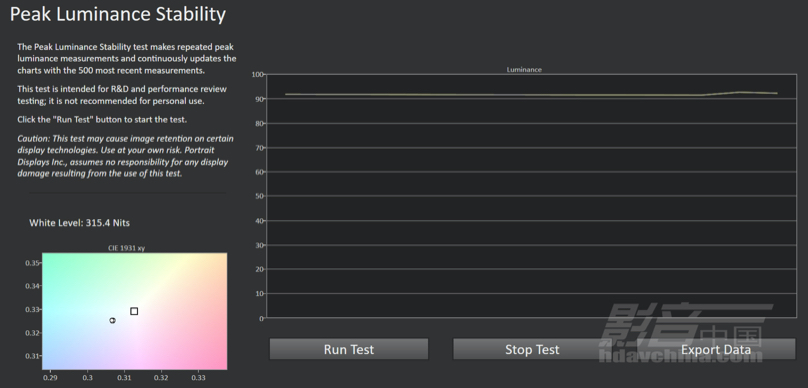The height and width of the screenshot is (388, 808).
Task: Click the 0.35 label on CIE y-axis
Action: [x=32, y=263]
